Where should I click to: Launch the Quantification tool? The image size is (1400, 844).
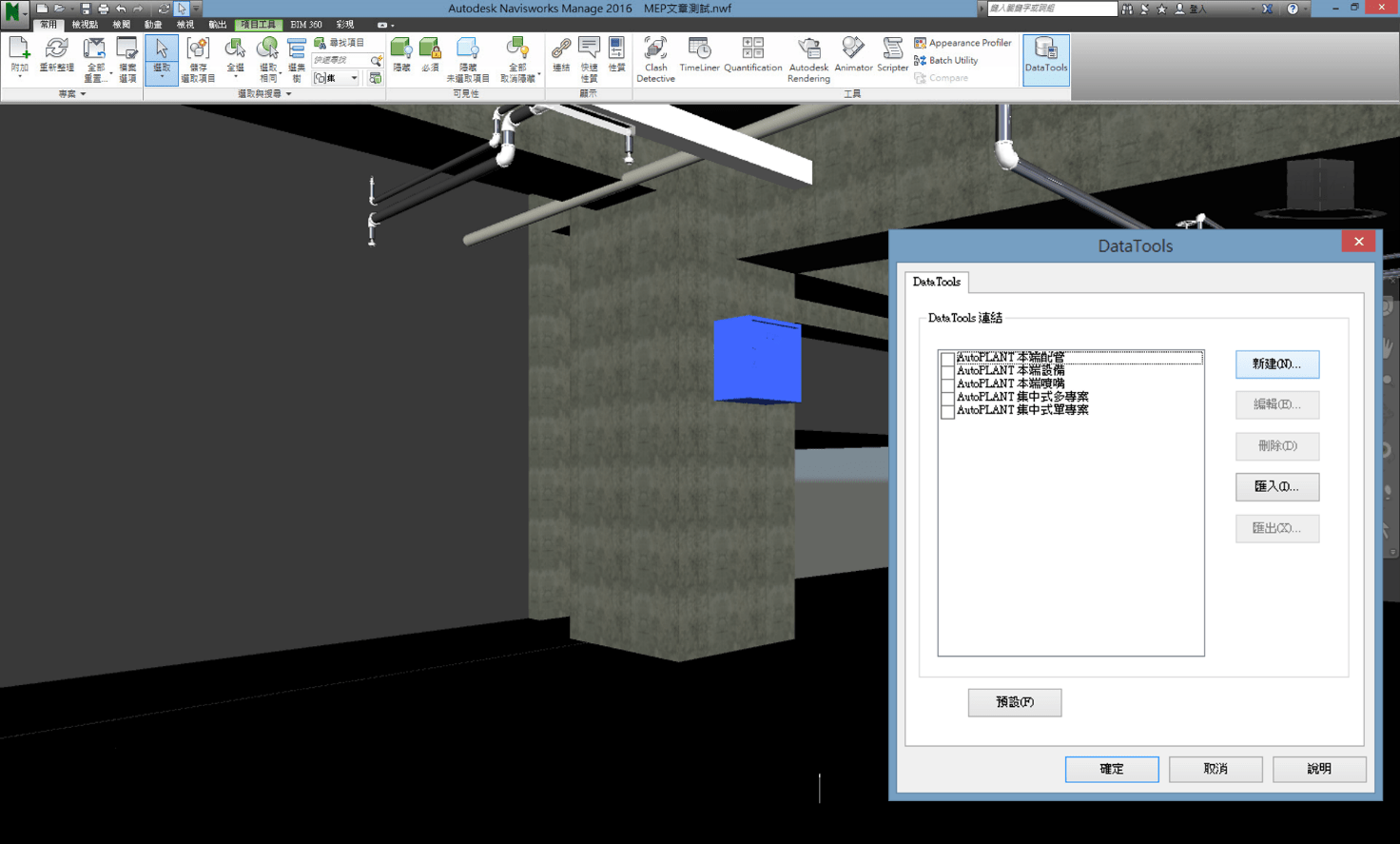pyautogui.click(x=752, y=55)
